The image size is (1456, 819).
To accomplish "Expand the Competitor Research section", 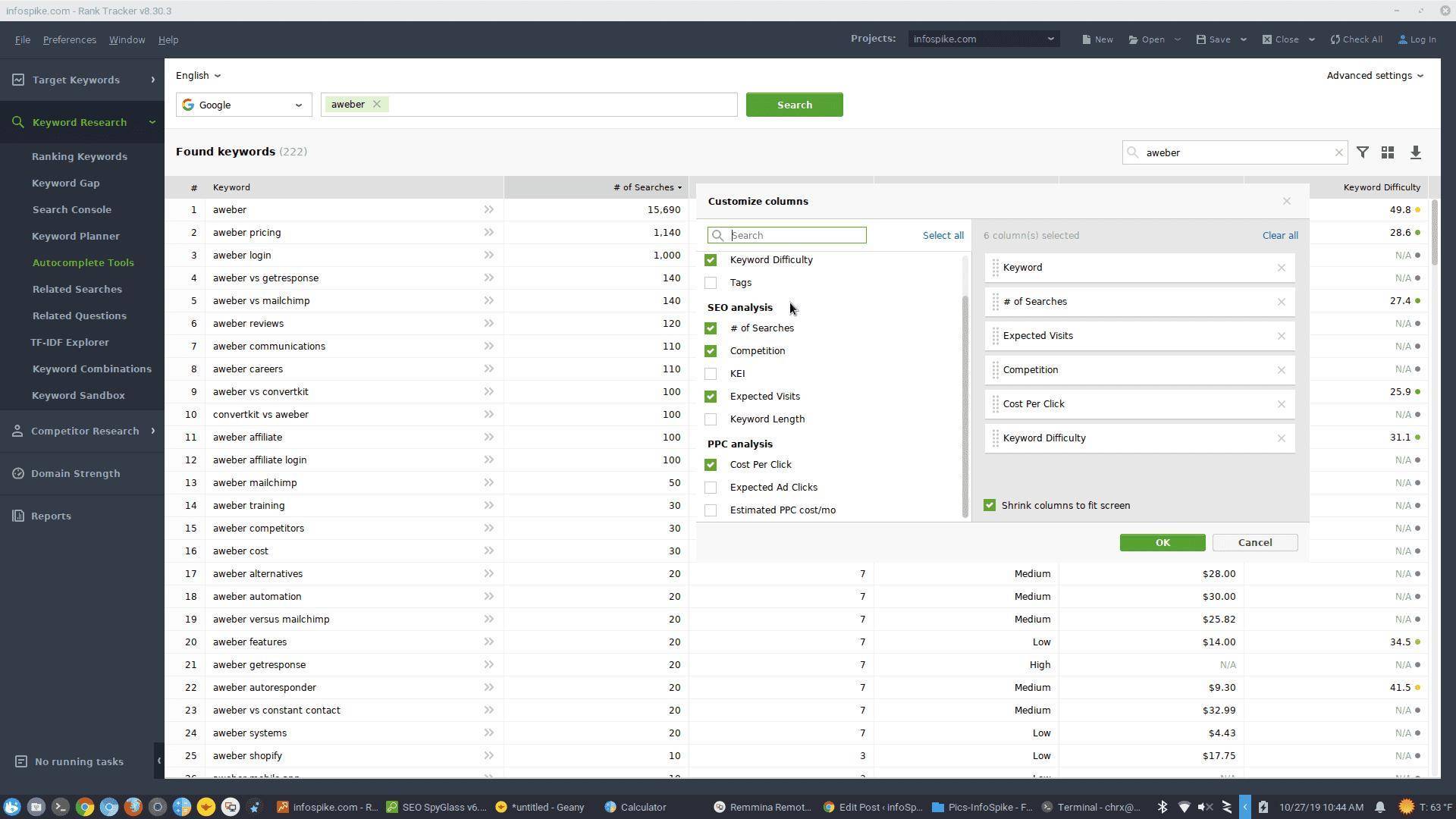I will [82, 431].
